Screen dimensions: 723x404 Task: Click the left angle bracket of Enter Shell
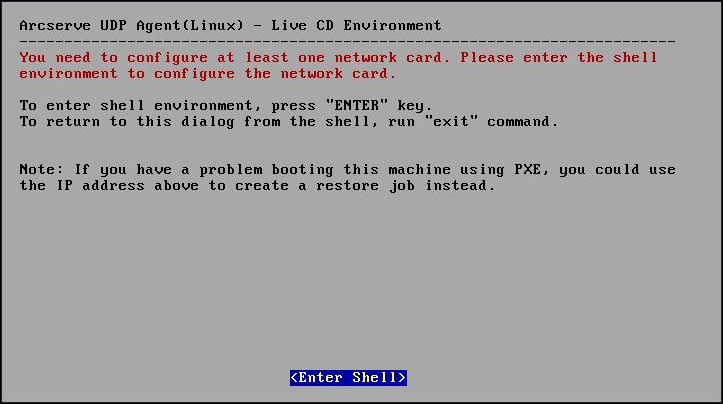[x=294, y=378]
